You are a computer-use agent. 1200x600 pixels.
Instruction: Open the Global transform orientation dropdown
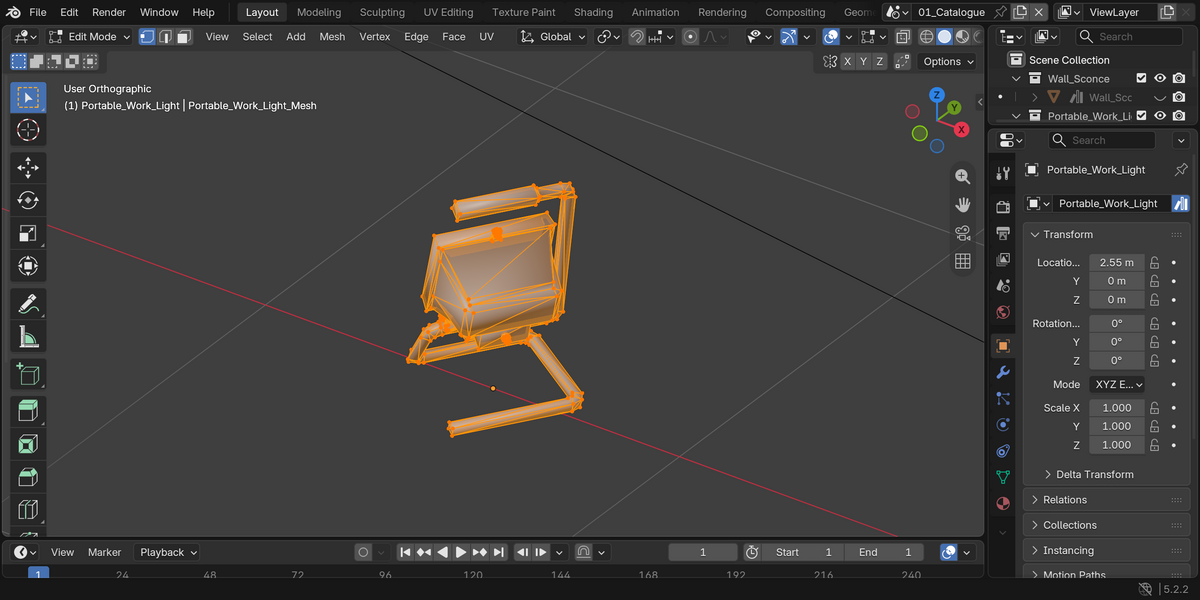coord(553,36)
